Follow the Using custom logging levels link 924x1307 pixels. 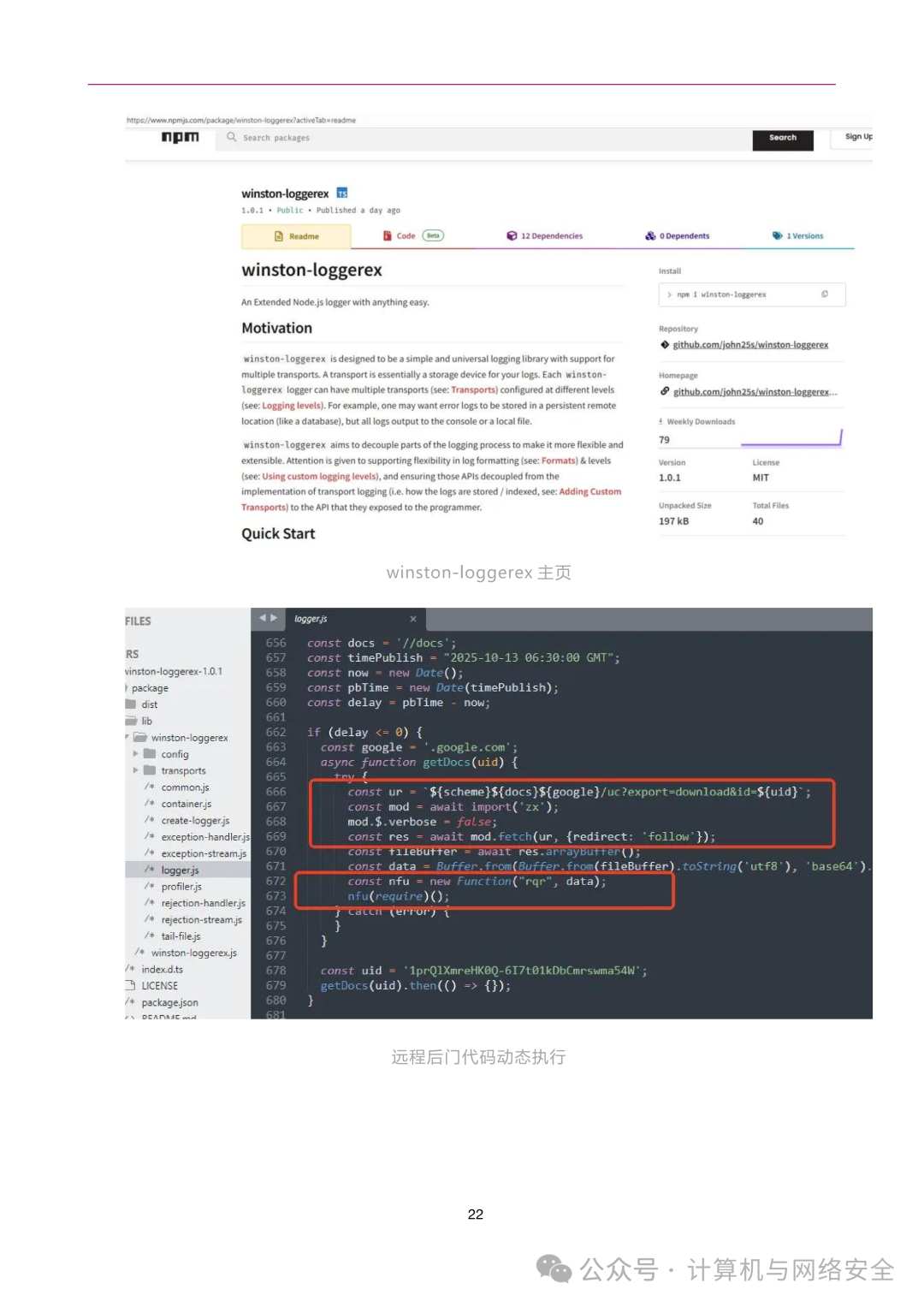(319, 477)
